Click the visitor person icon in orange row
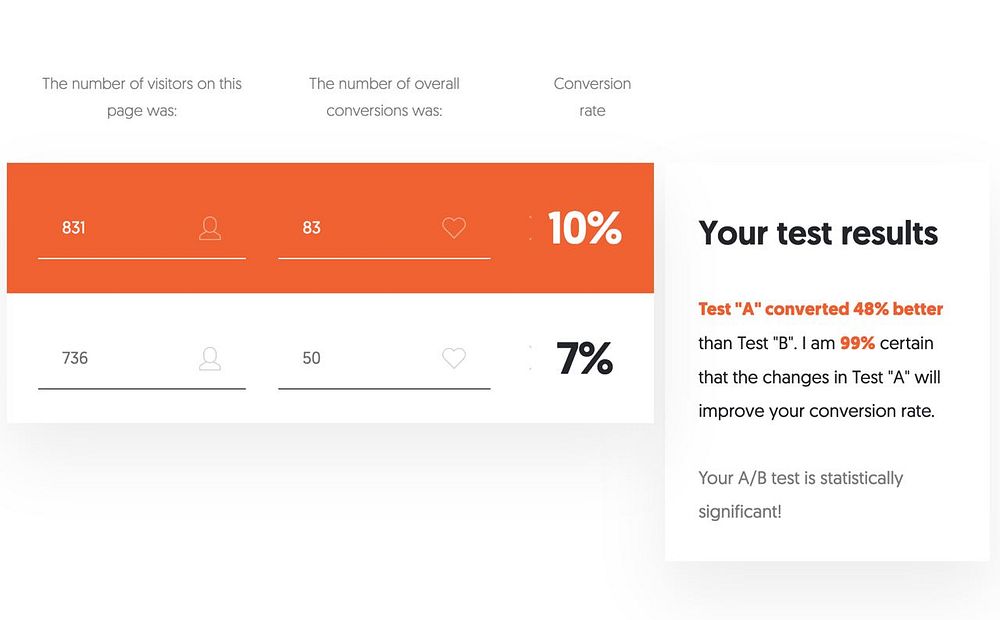 (210, 228)
